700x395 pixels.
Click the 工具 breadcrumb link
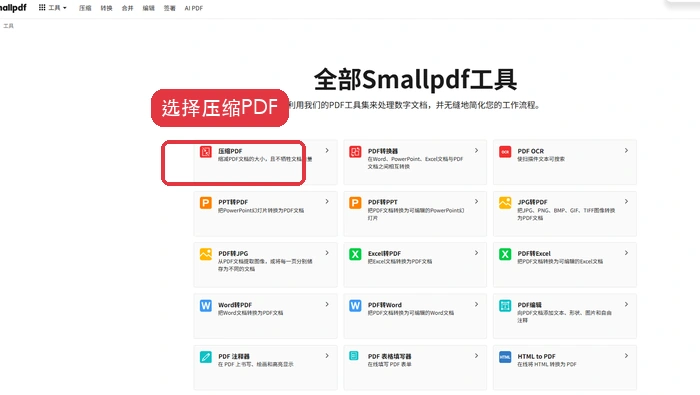pyautogui.click(x=8, y=26)
